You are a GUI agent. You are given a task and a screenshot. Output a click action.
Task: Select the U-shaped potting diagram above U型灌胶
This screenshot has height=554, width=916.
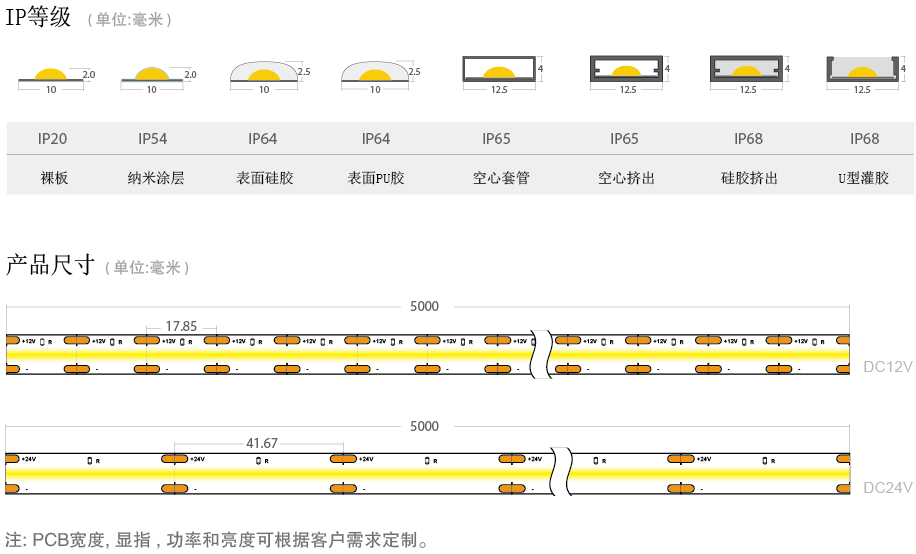point(862,70)
